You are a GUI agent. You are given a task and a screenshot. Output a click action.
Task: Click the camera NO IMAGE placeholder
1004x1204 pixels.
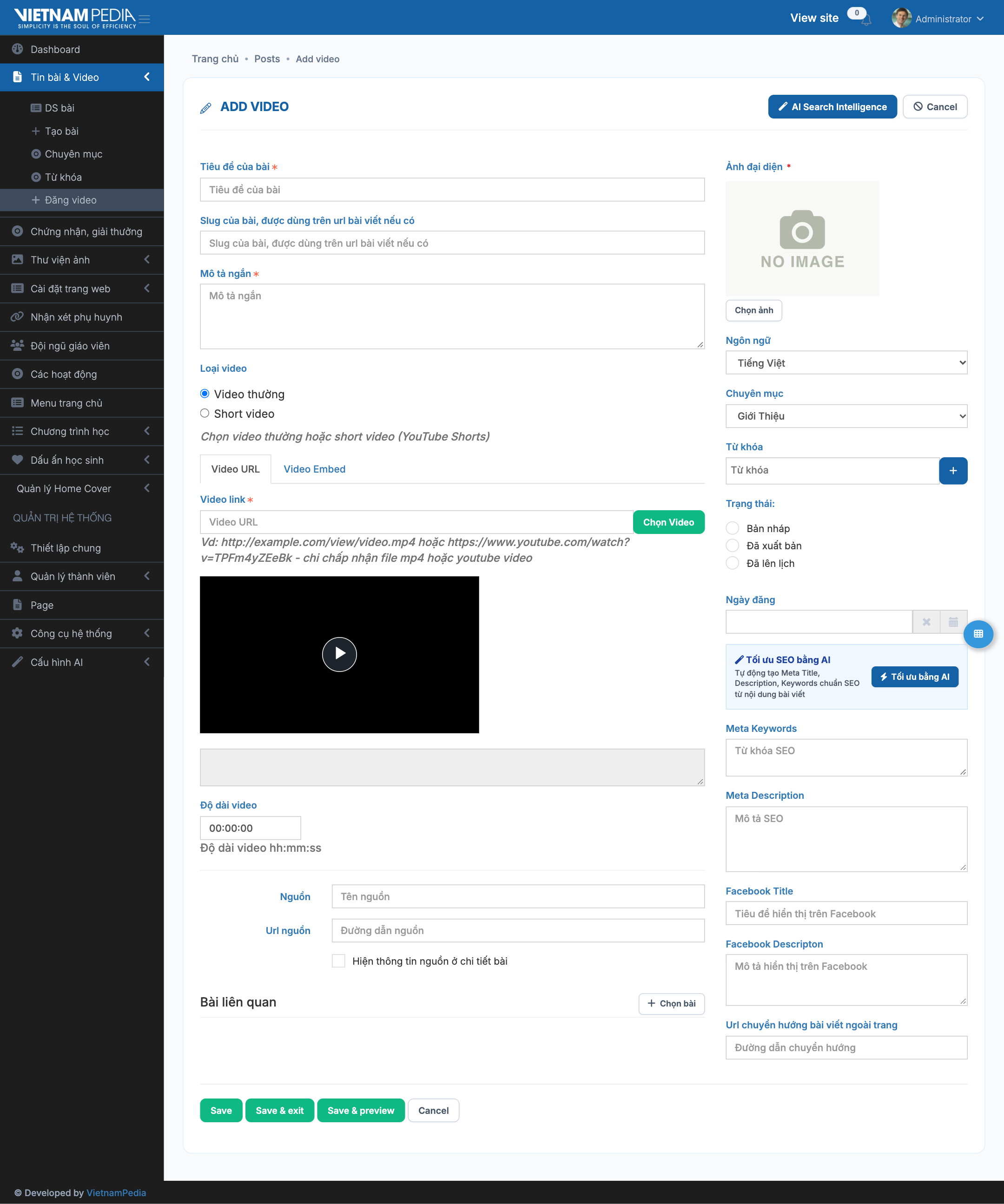pos(802,238)
